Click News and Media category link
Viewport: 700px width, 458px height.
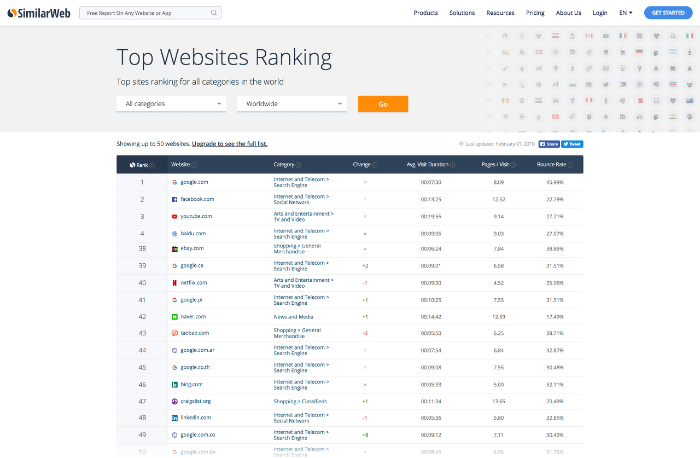pyautogui.click(x=293, y=317)
